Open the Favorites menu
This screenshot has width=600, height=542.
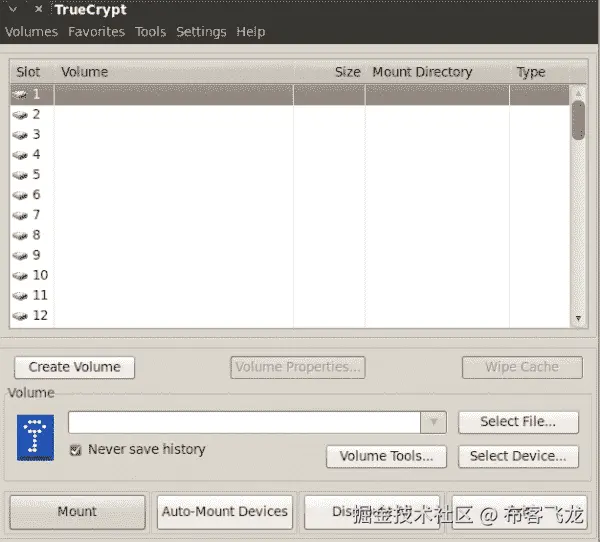coord(96,32)
